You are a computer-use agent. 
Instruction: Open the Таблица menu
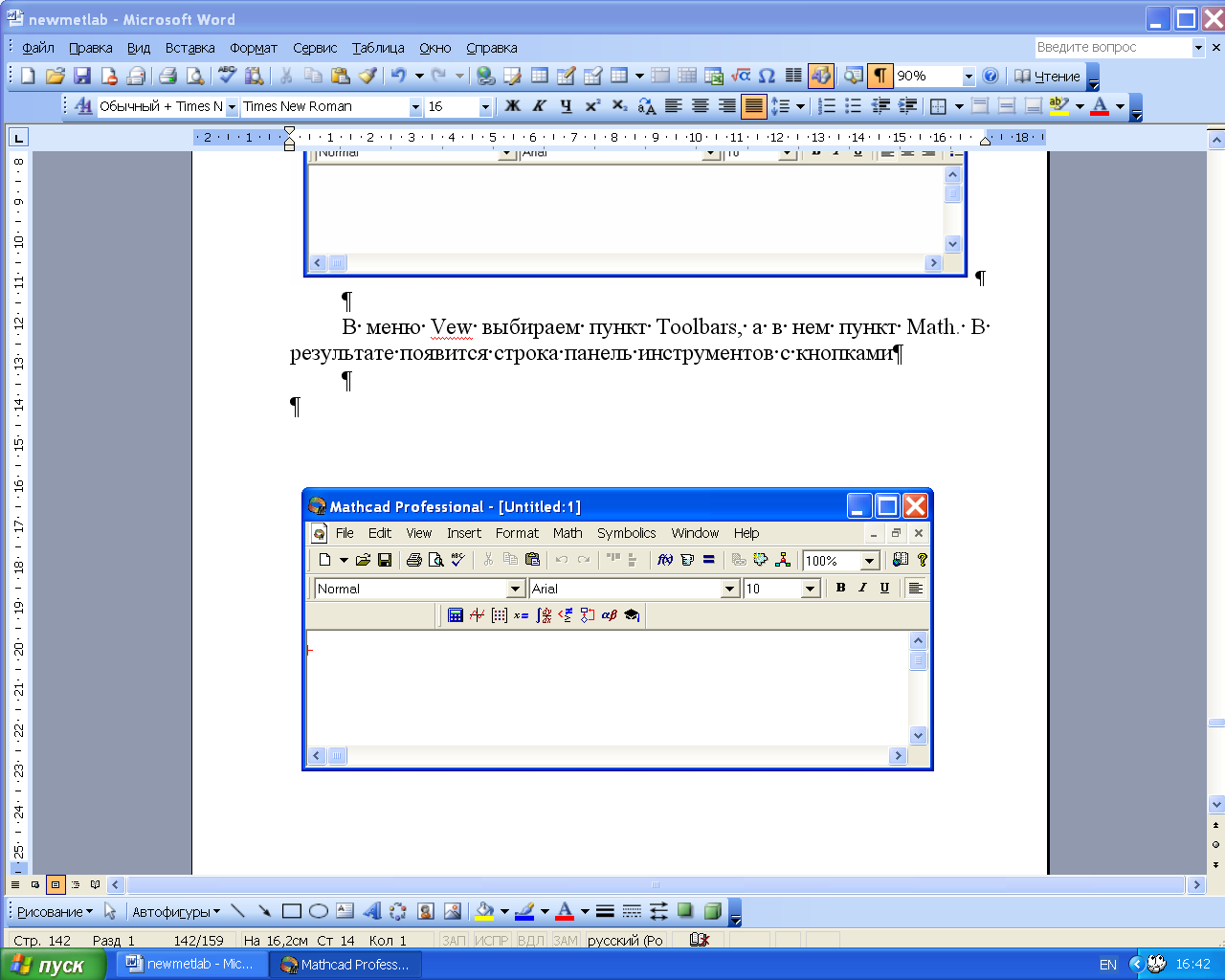(x=378, y=48)
